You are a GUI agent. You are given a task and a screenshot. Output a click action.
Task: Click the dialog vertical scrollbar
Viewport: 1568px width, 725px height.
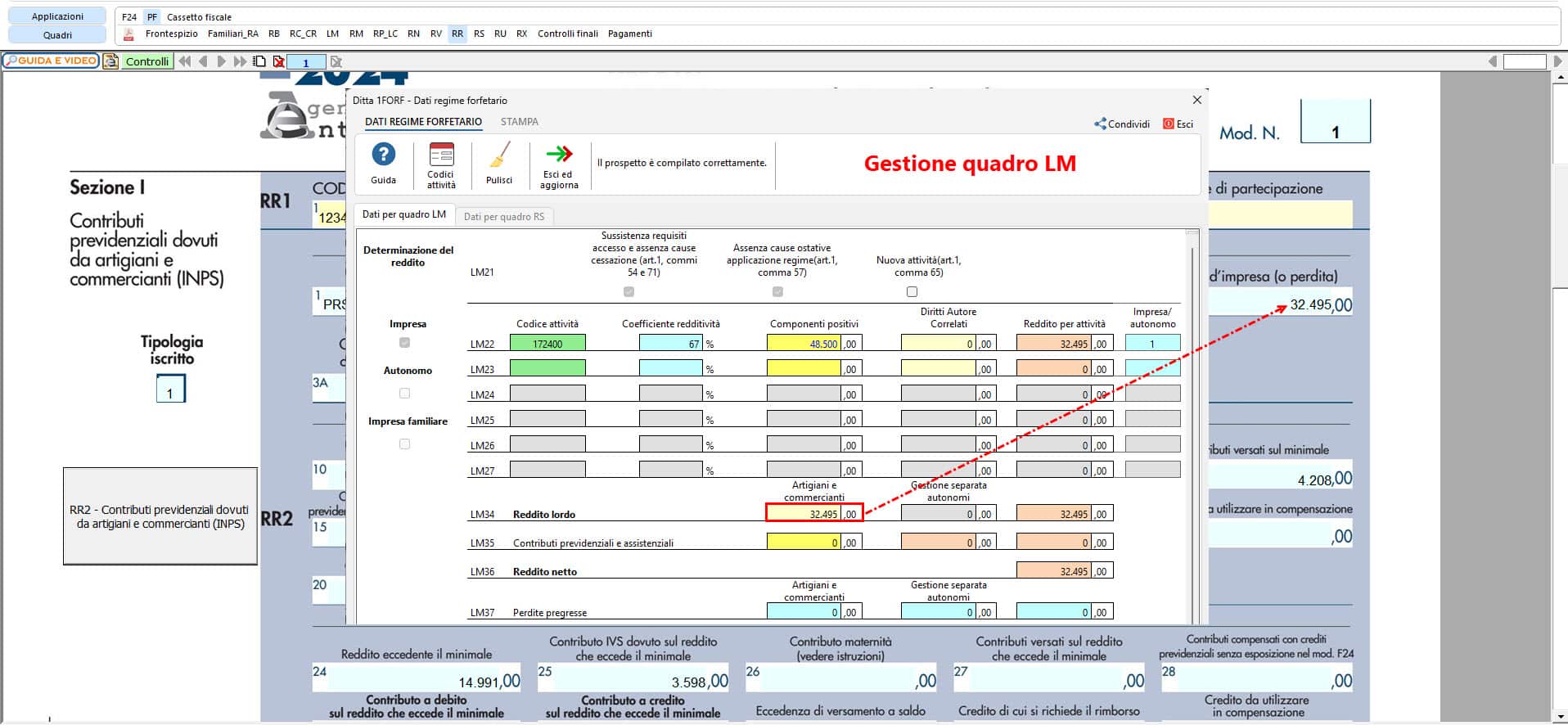coord(1192,426)
